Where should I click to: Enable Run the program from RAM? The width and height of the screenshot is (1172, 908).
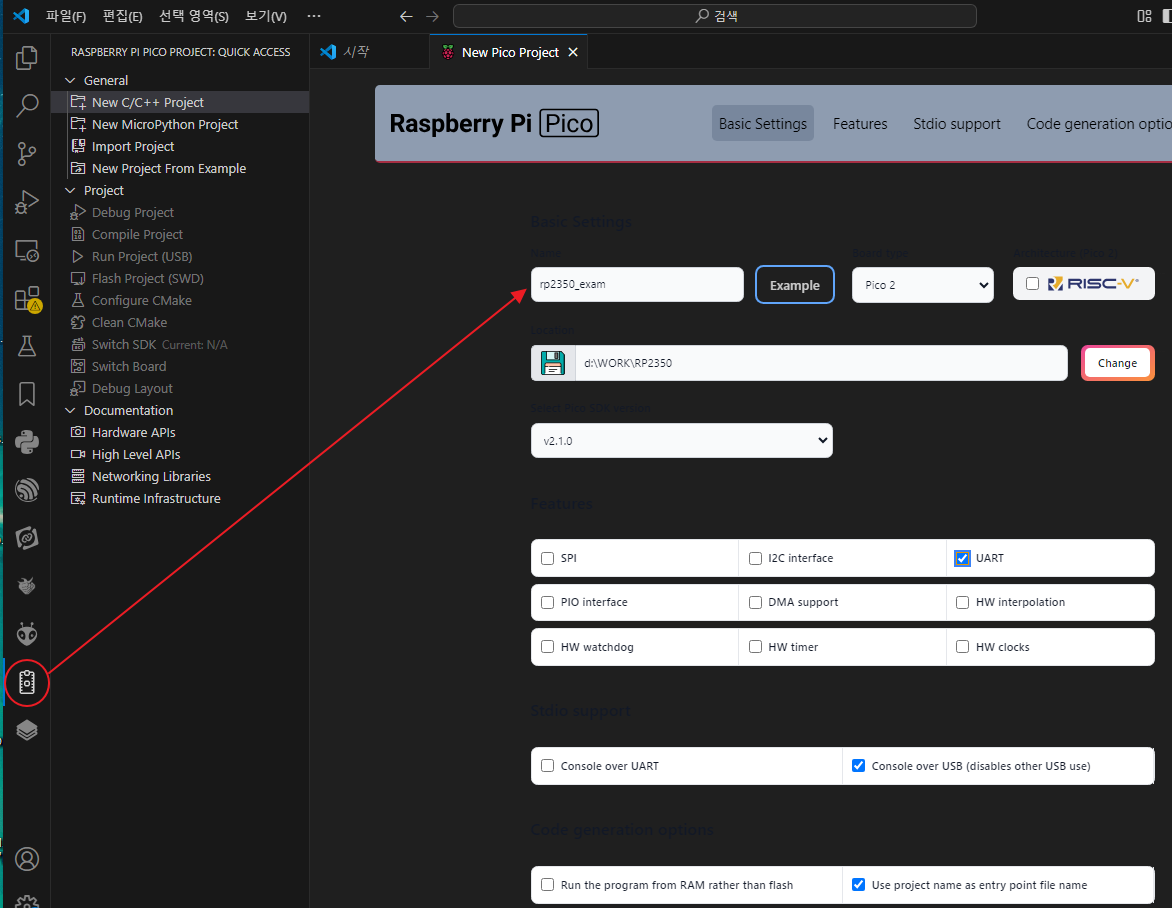(x=547, y=885)
